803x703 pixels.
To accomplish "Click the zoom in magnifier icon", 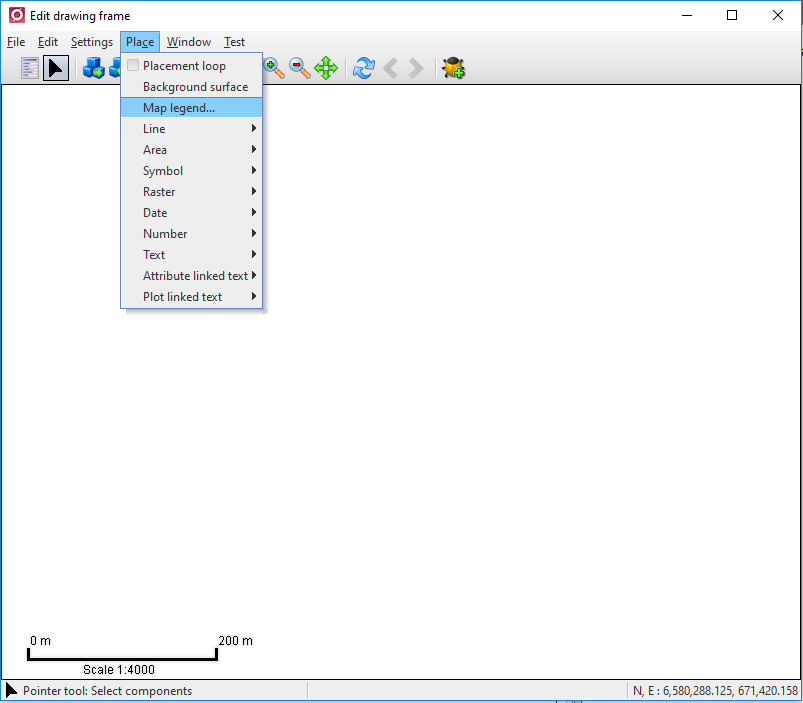I will [x=274, y=68].
